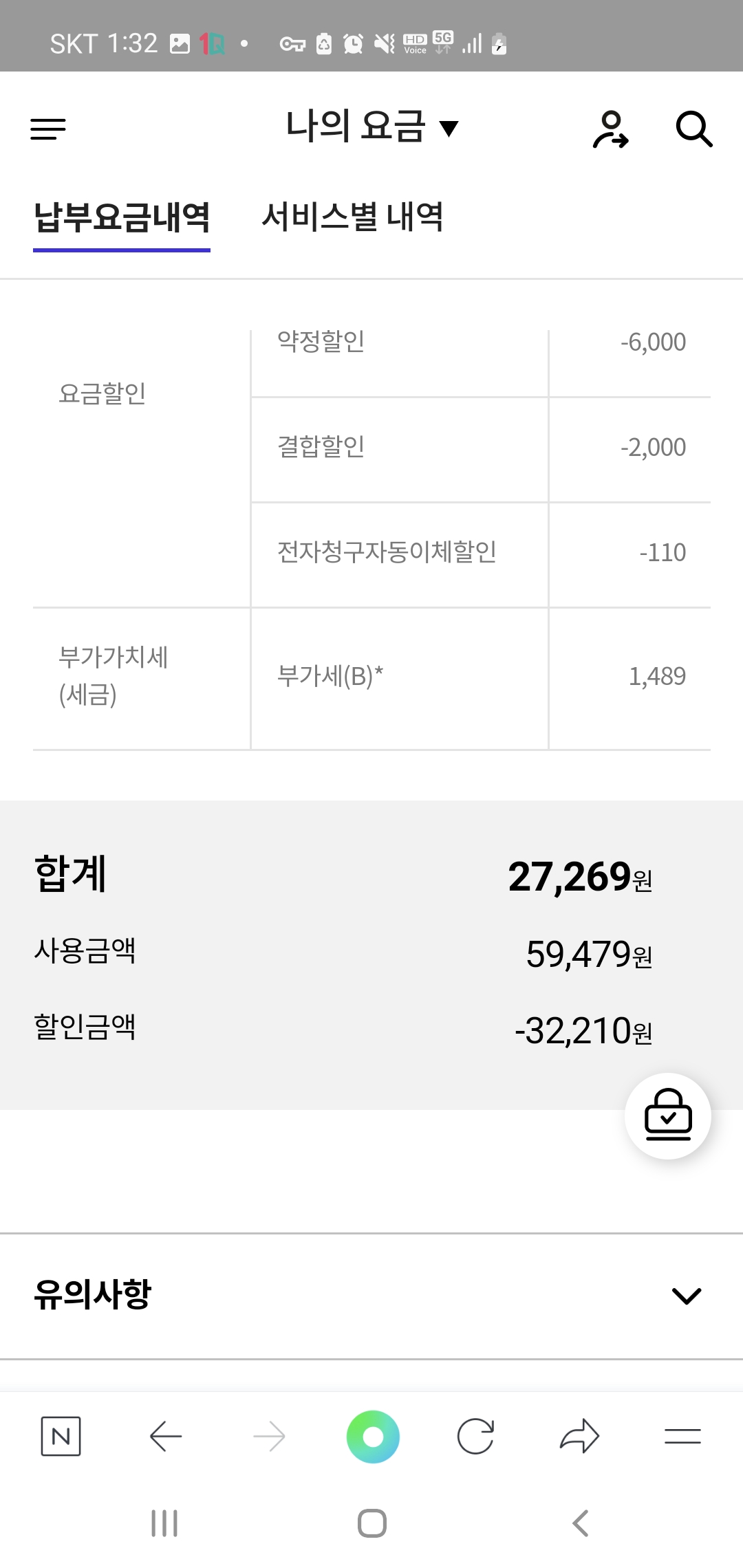Viewport: 743px width, 1568px height.
Task: Open the browser more options menu
Action: coord(682,1436)
